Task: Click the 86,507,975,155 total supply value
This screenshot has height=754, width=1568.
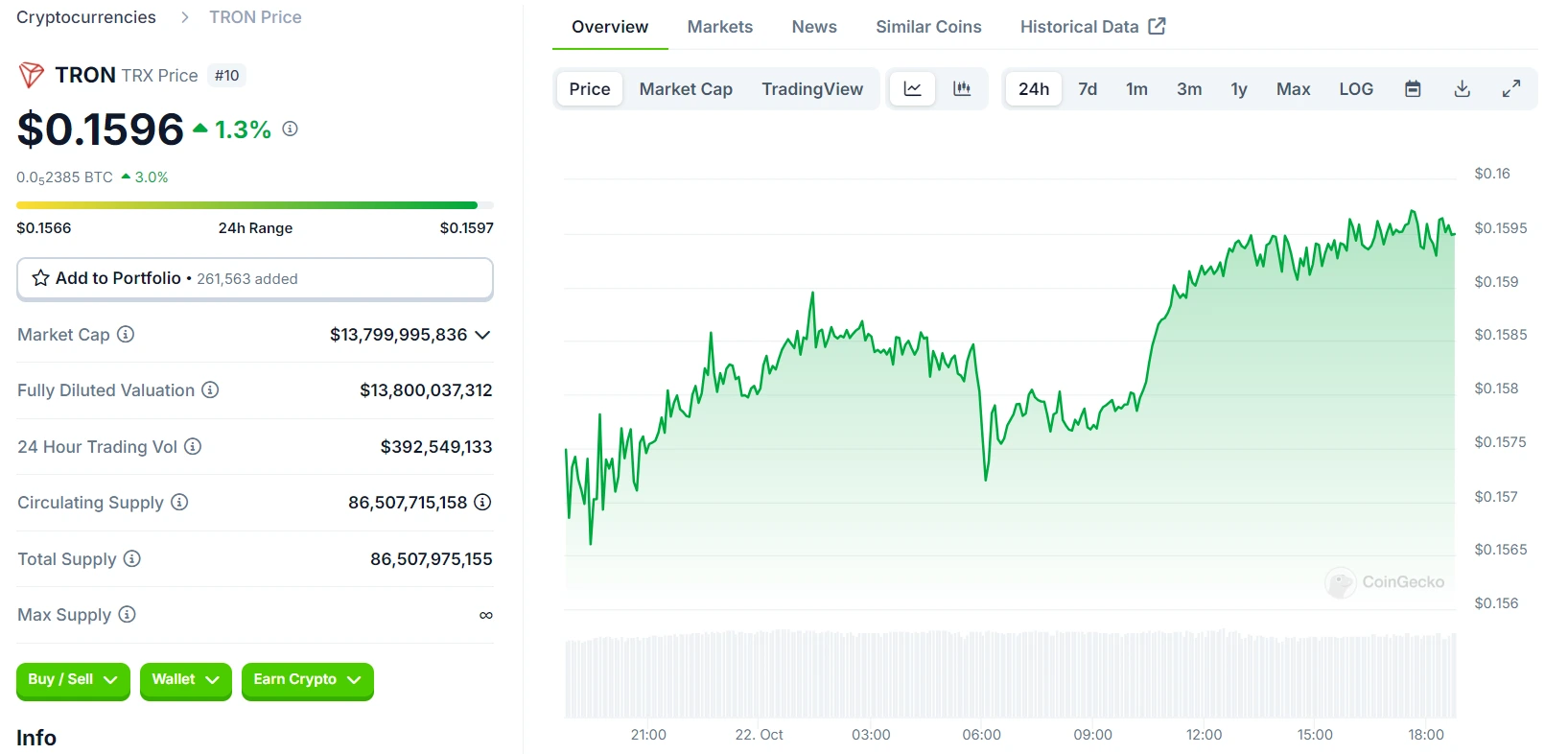Action: [x=432, y=558]
